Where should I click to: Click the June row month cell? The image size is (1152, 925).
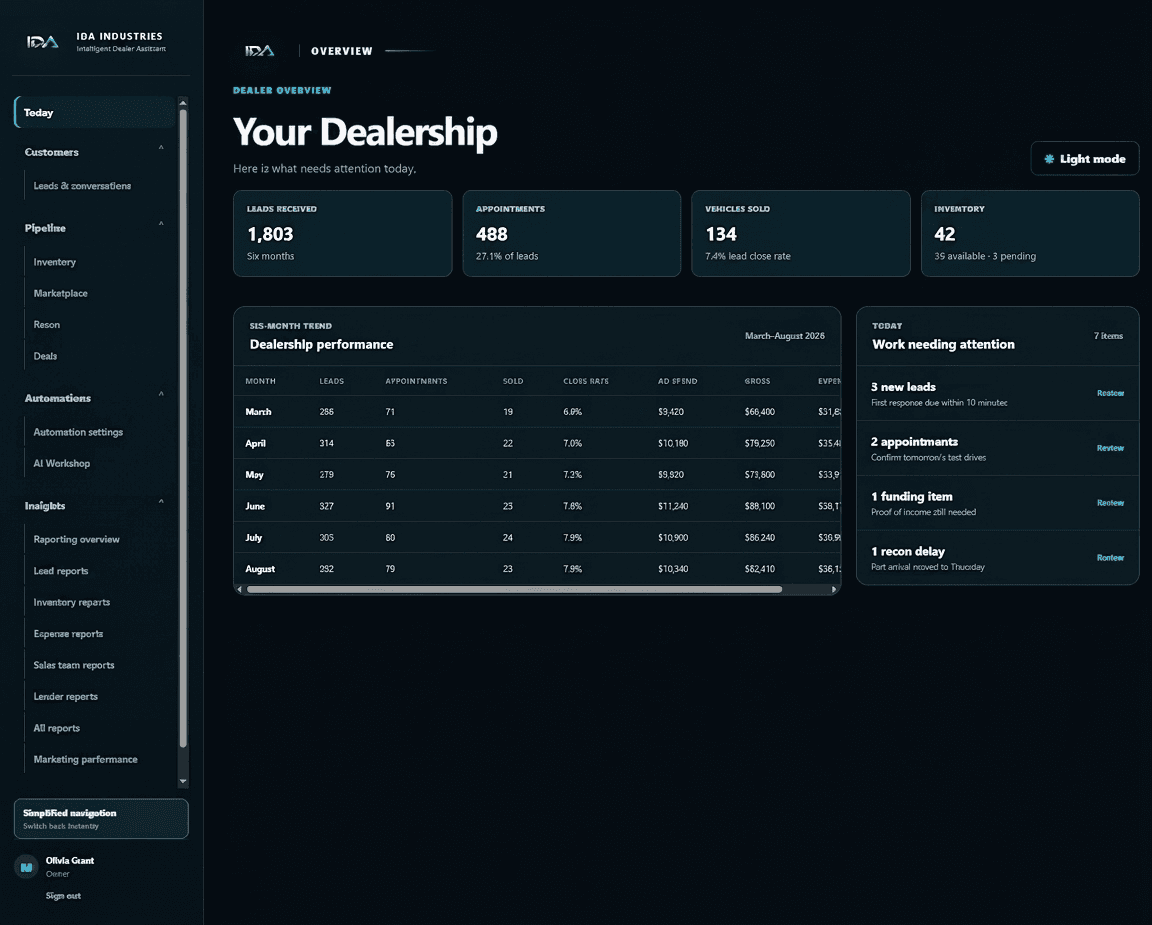[255, 506]
